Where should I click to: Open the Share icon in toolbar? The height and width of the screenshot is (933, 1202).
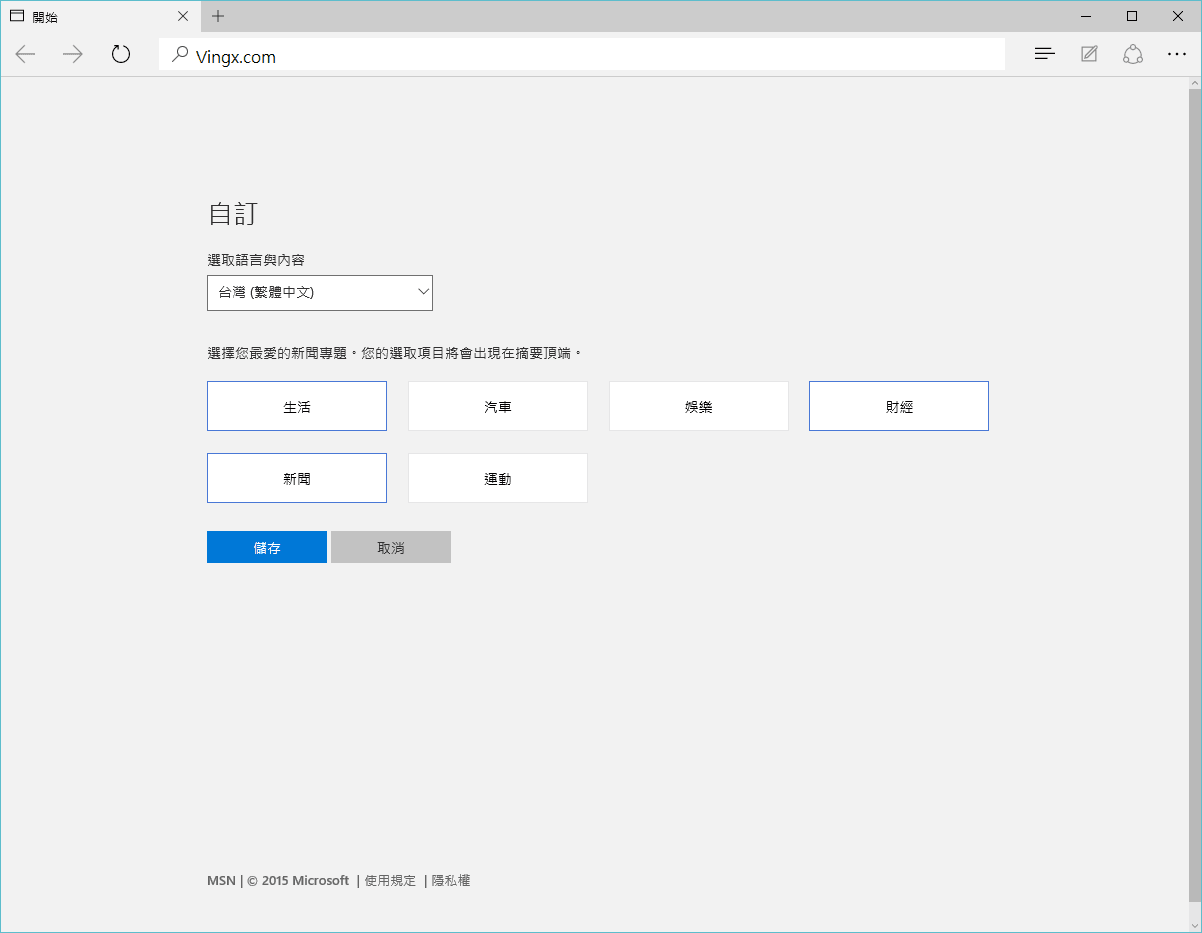click(x=1133, y=54)
